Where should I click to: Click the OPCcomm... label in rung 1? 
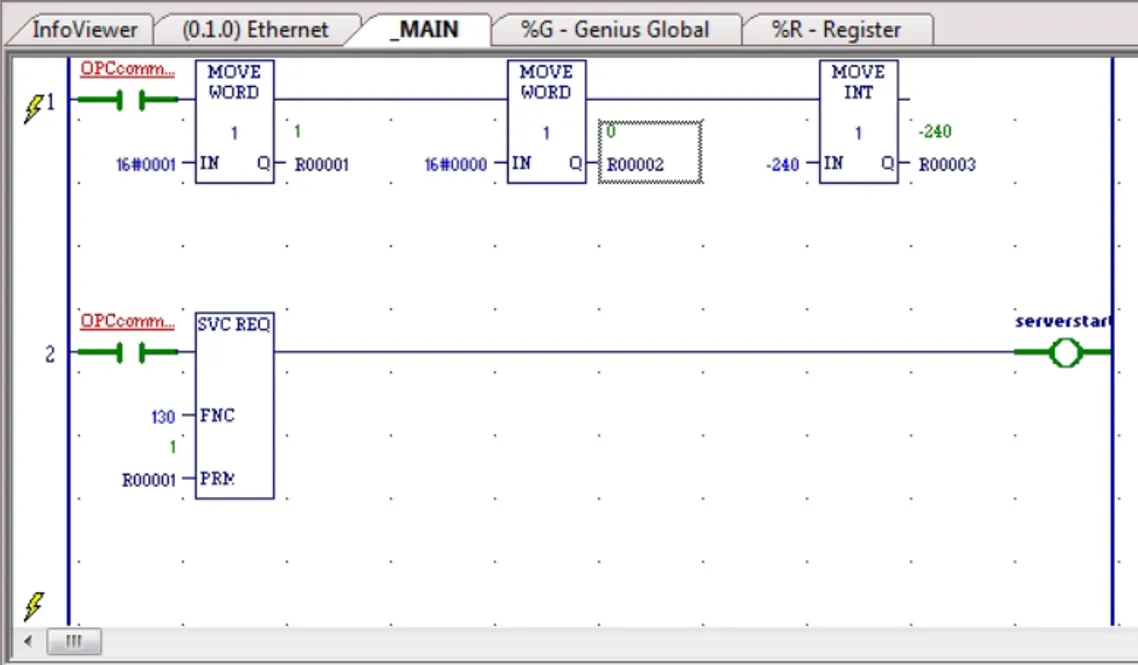[128, 68]
